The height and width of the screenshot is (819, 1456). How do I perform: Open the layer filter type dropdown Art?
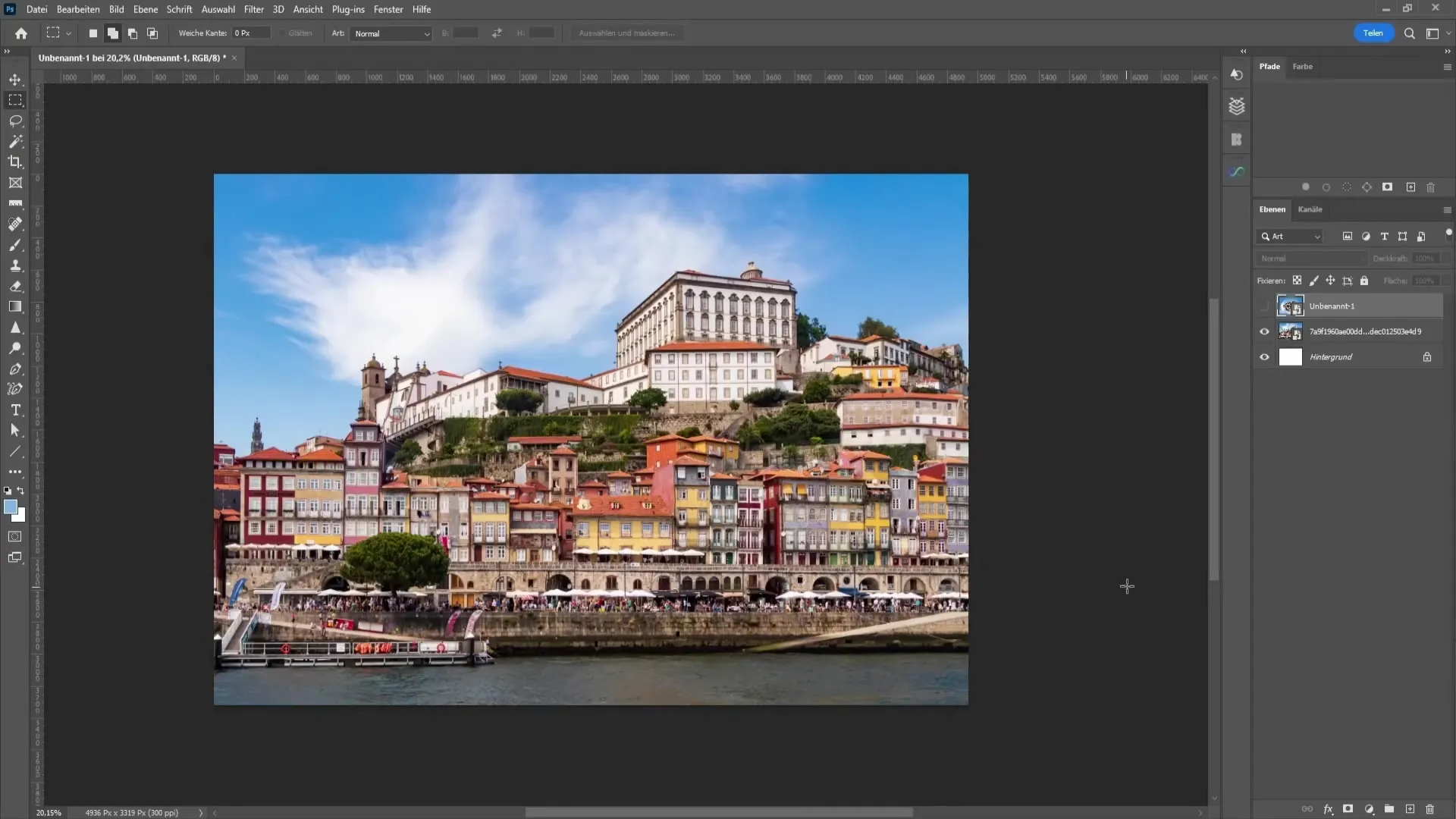pos(1291,237)
